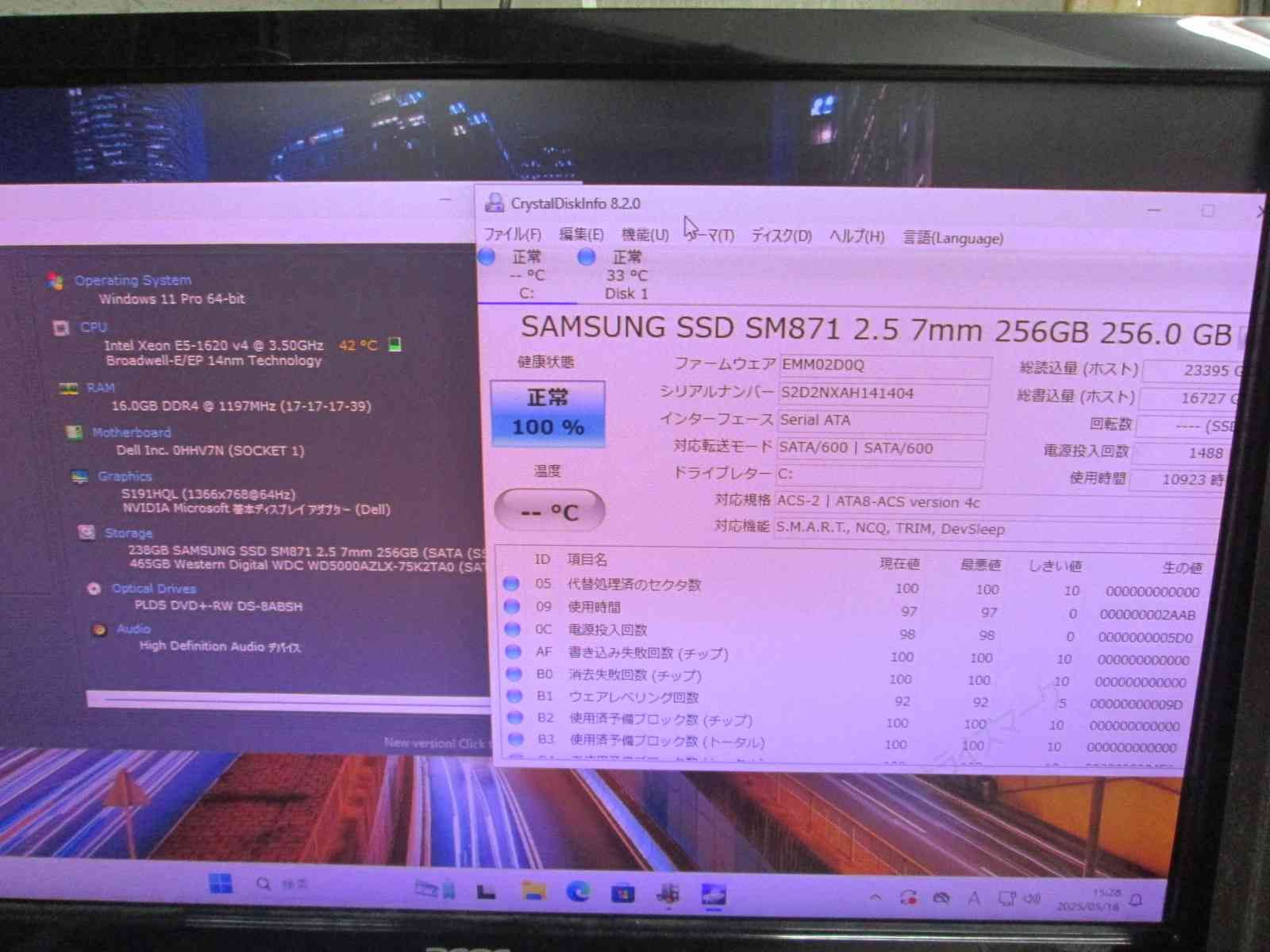This screenshot has height=952, width=1270.
Task: Open the Windows Start menu
Action: (221, 882)
